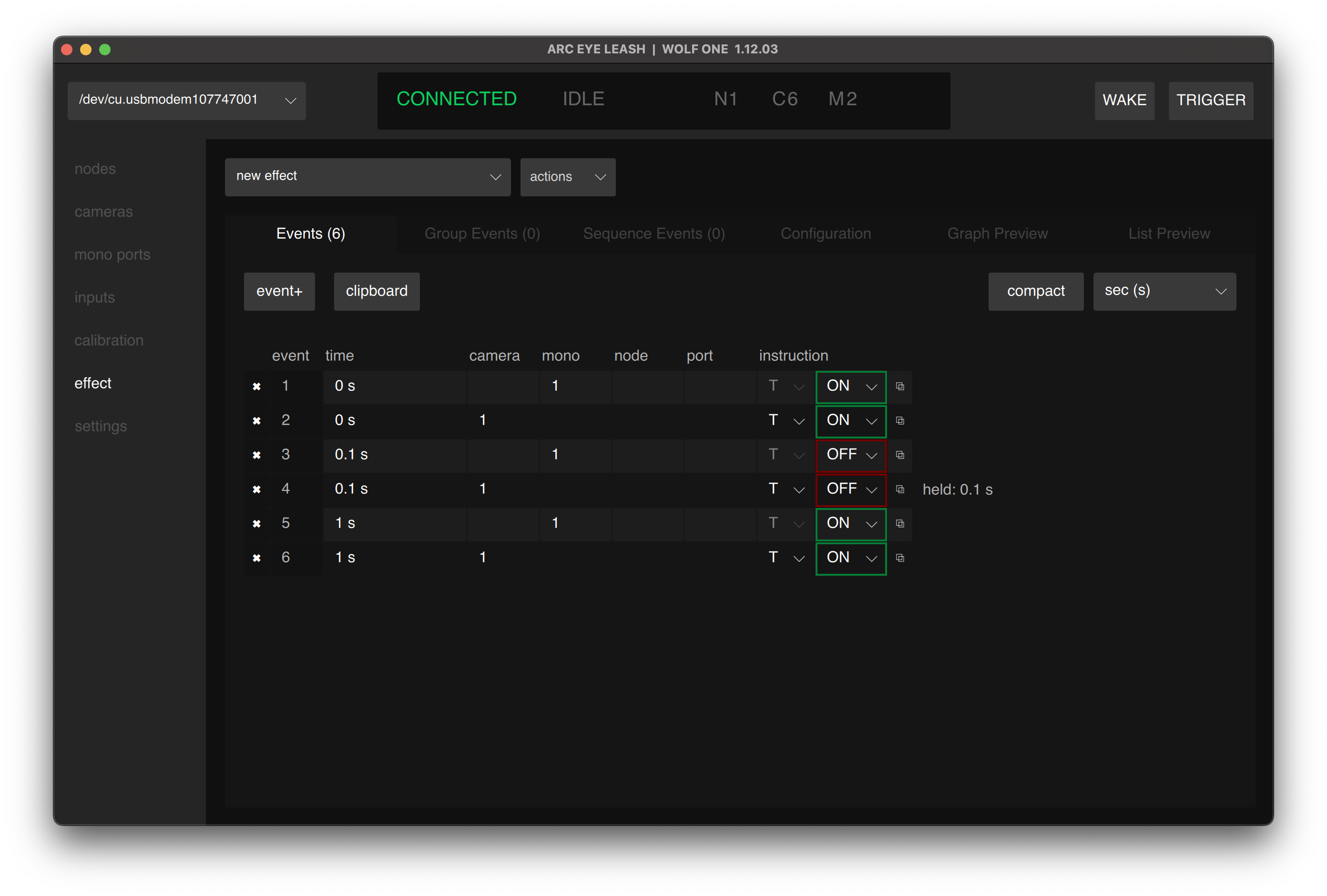
Task: Click the copy icon on event 2 row
Action: tap(900, 421)
